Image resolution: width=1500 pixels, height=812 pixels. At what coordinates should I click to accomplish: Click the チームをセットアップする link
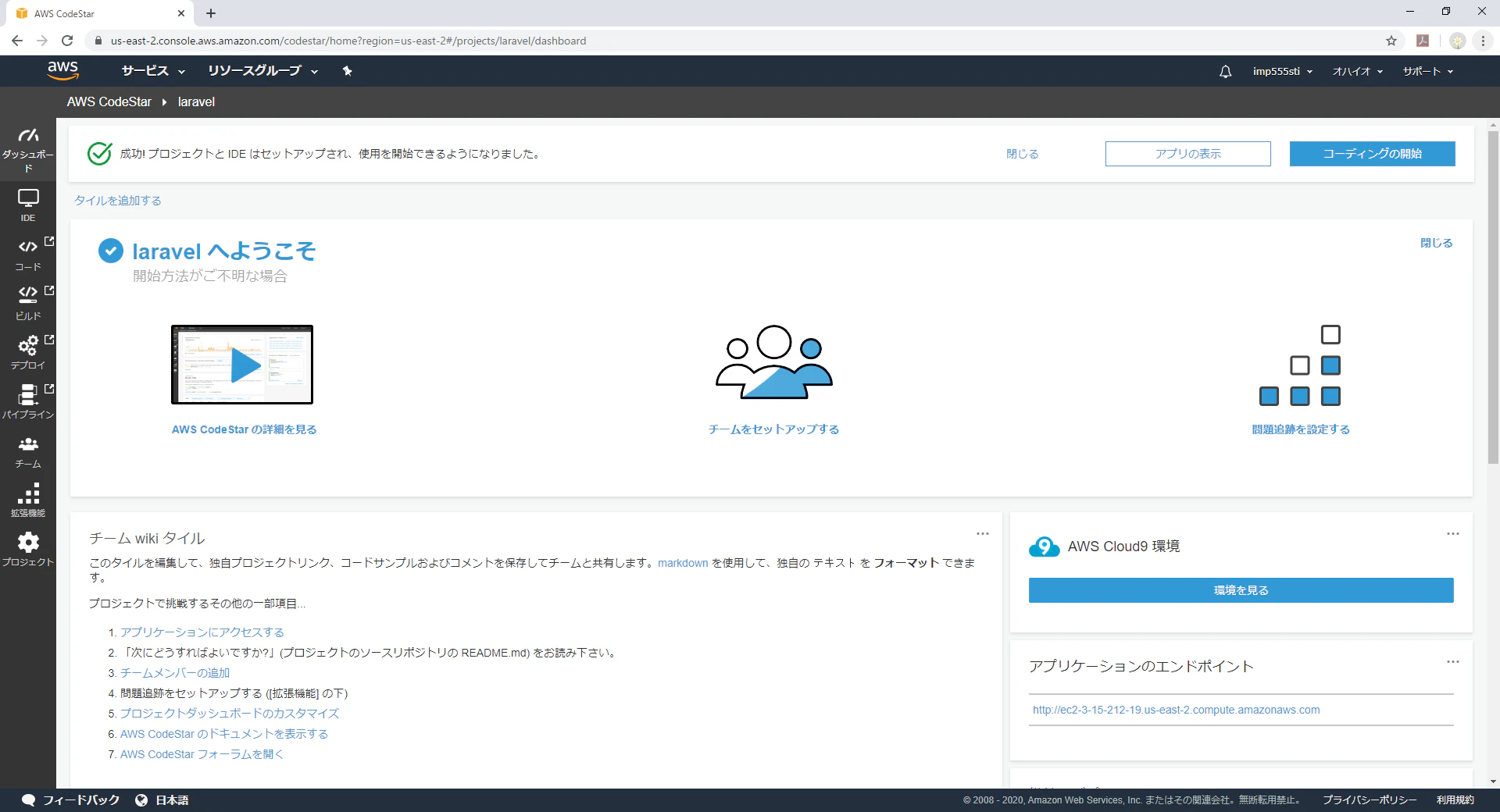pos(773,429)
